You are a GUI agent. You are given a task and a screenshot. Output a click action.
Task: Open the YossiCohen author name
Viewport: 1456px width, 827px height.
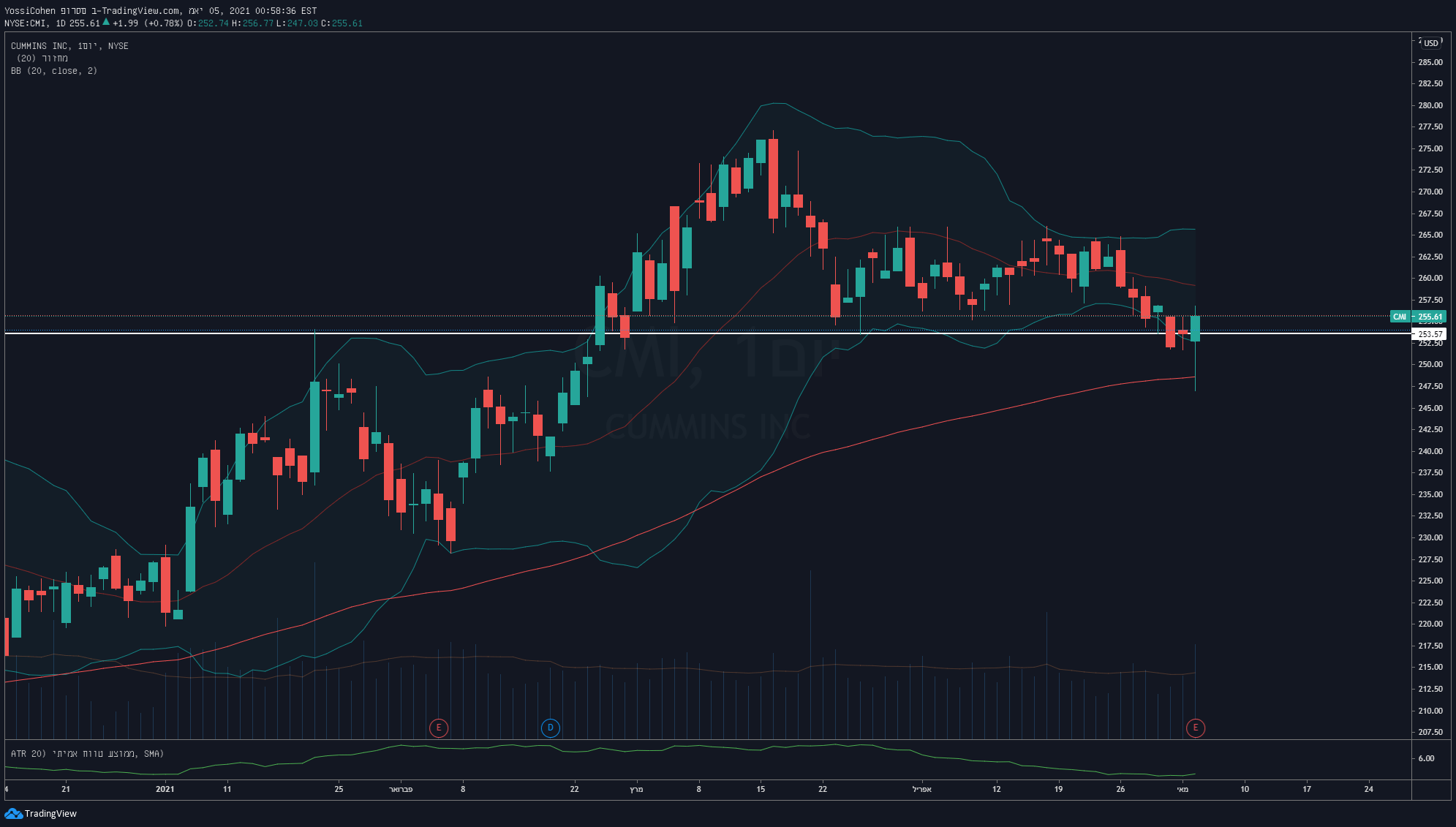[x=30, y=11]
